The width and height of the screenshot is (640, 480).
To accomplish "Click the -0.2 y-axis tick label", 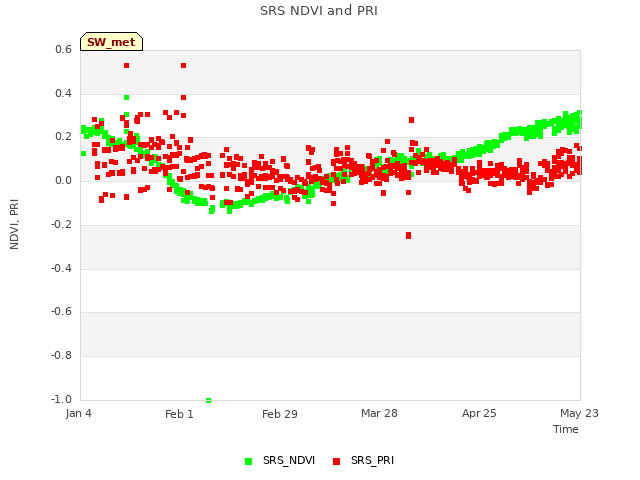I will point(61,224).
